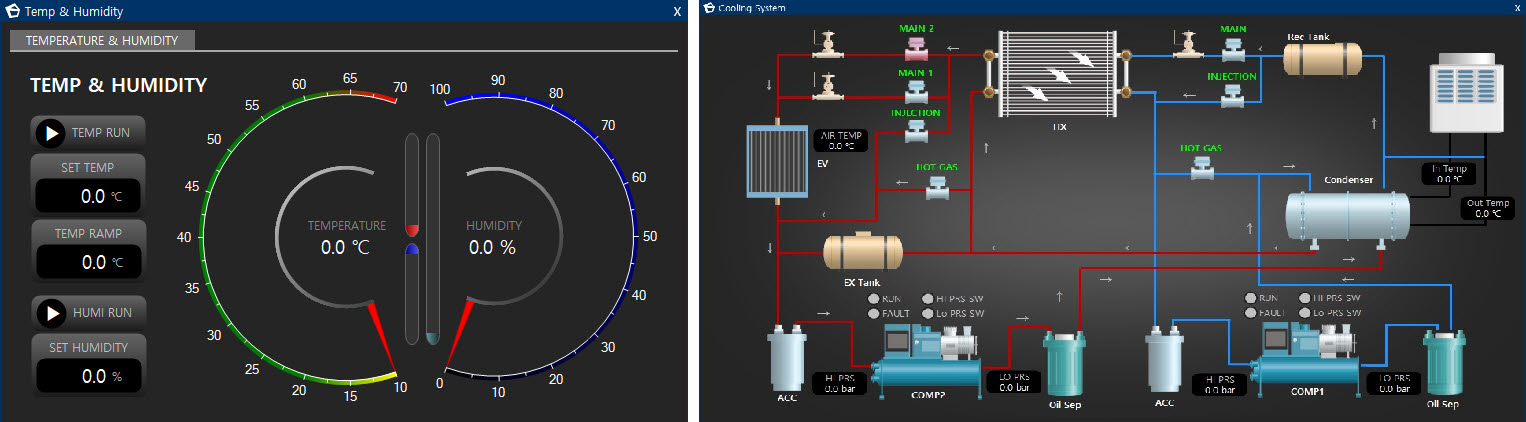Click the FAULT indicator lamp above COMP2

pos(874,313)
